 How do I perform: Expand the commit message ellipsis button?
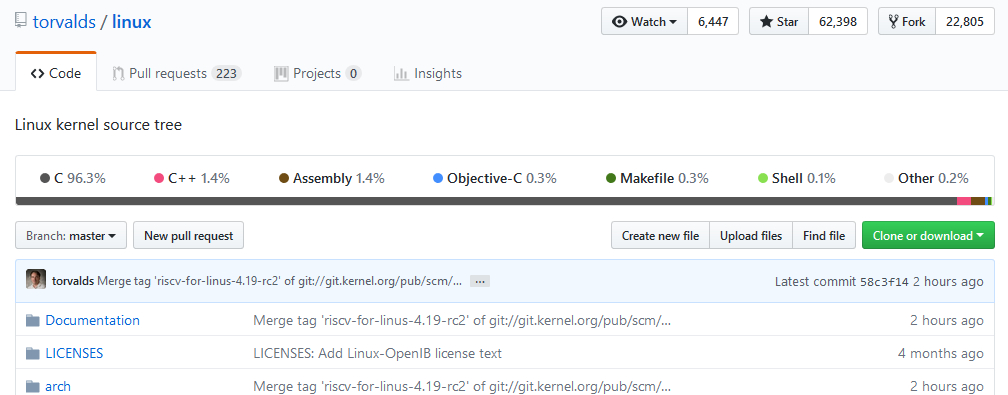coord(480,281)
